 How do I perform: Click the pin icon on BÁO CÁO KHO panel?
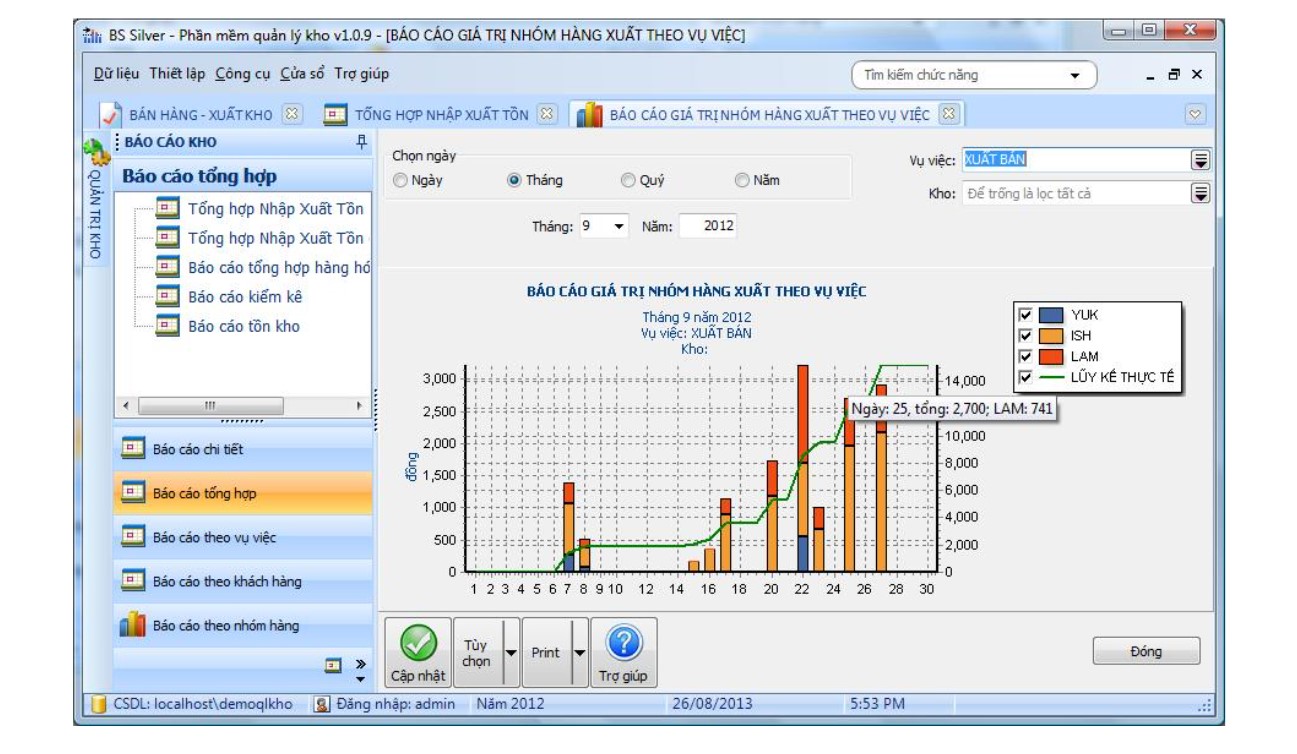(361, 142)
